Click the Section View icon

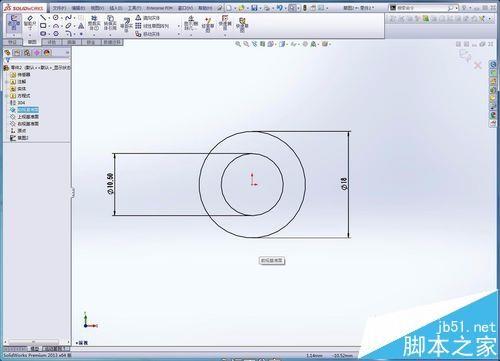[x=262, y=44]
